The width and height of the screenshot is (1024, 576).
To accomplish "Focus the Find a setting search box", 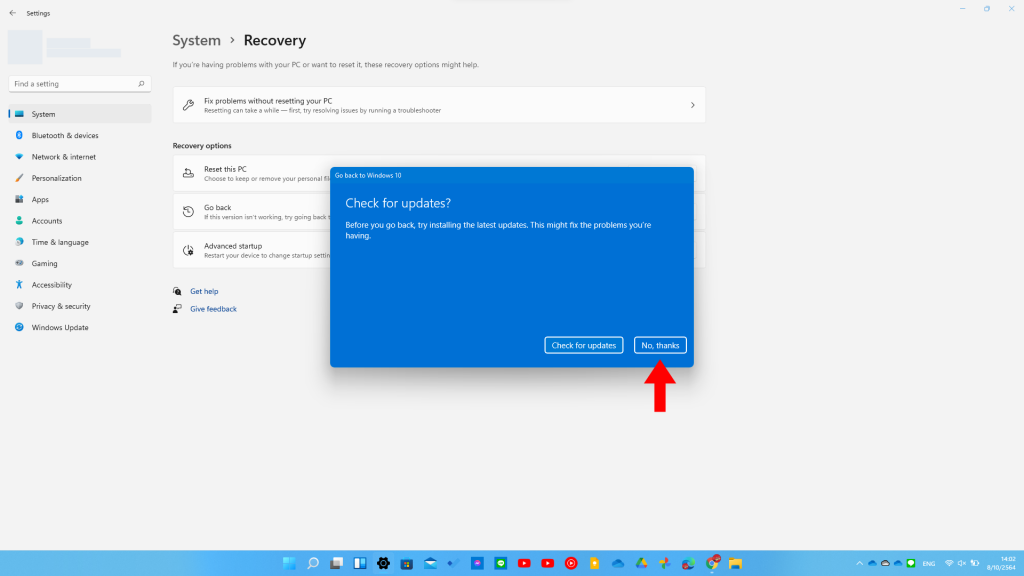I will click(80, 84).
